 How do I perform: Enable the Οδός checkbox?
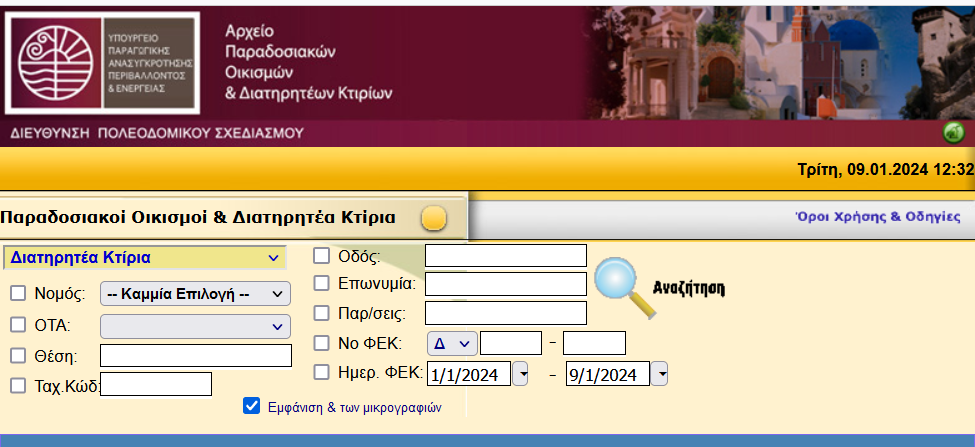tap(322, 255)
